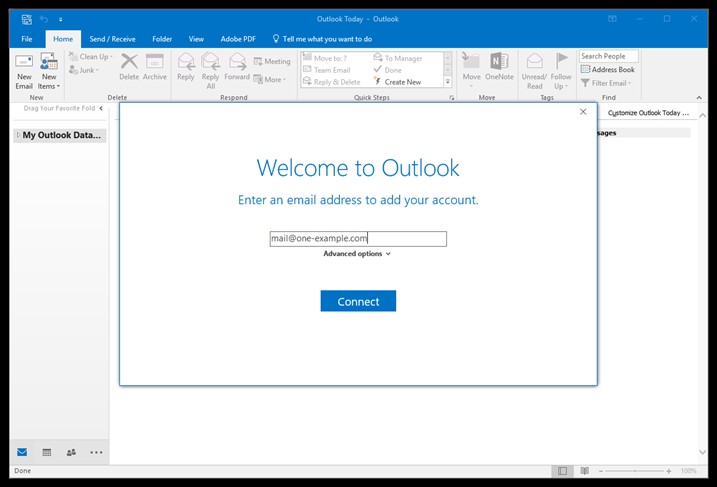
Task: Select the Reply & Delete quick step
Action: click(332, 82)
